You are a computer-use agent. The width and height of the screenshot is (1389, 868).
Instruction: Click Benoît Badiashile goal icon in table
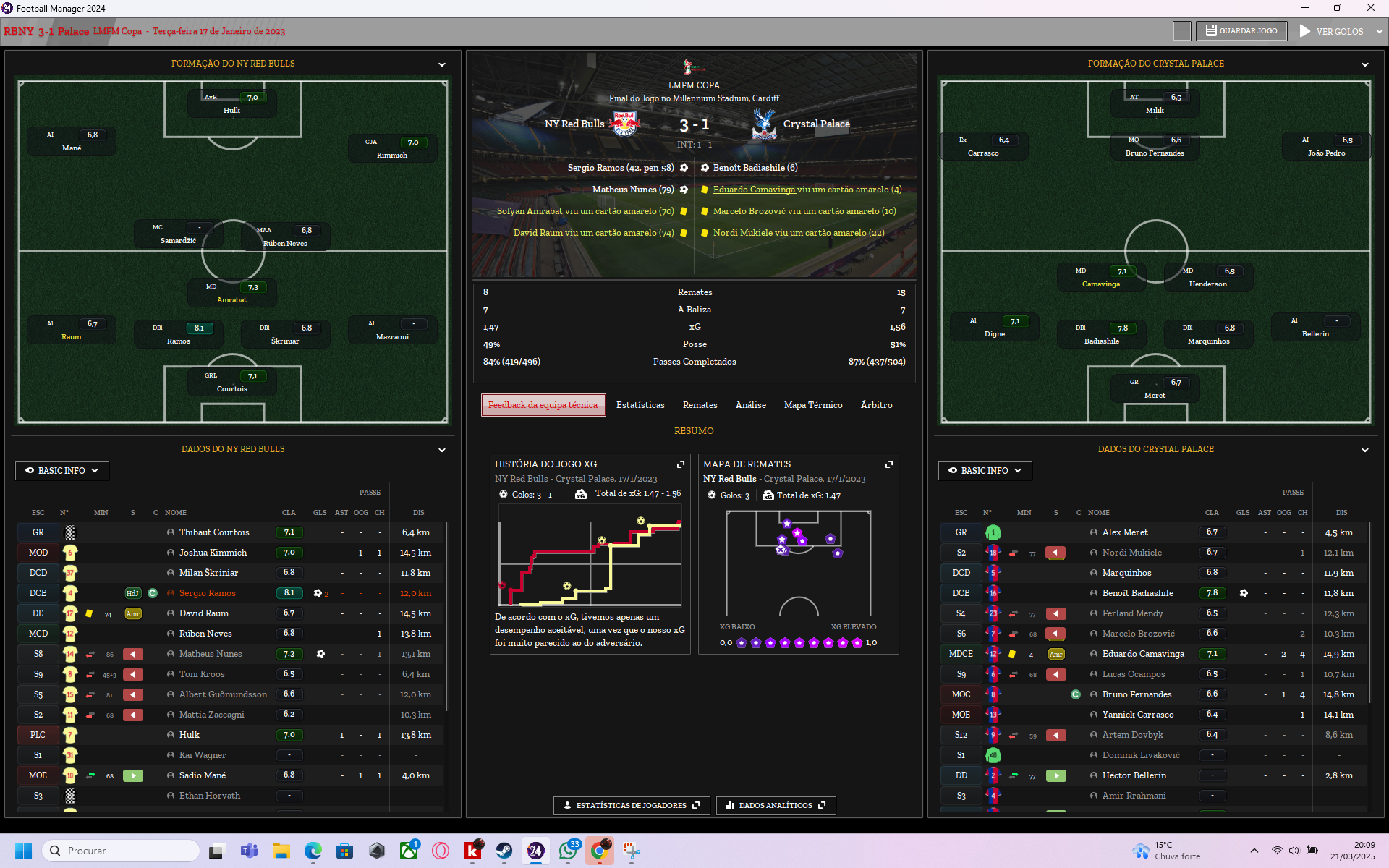click(1244, 593)
